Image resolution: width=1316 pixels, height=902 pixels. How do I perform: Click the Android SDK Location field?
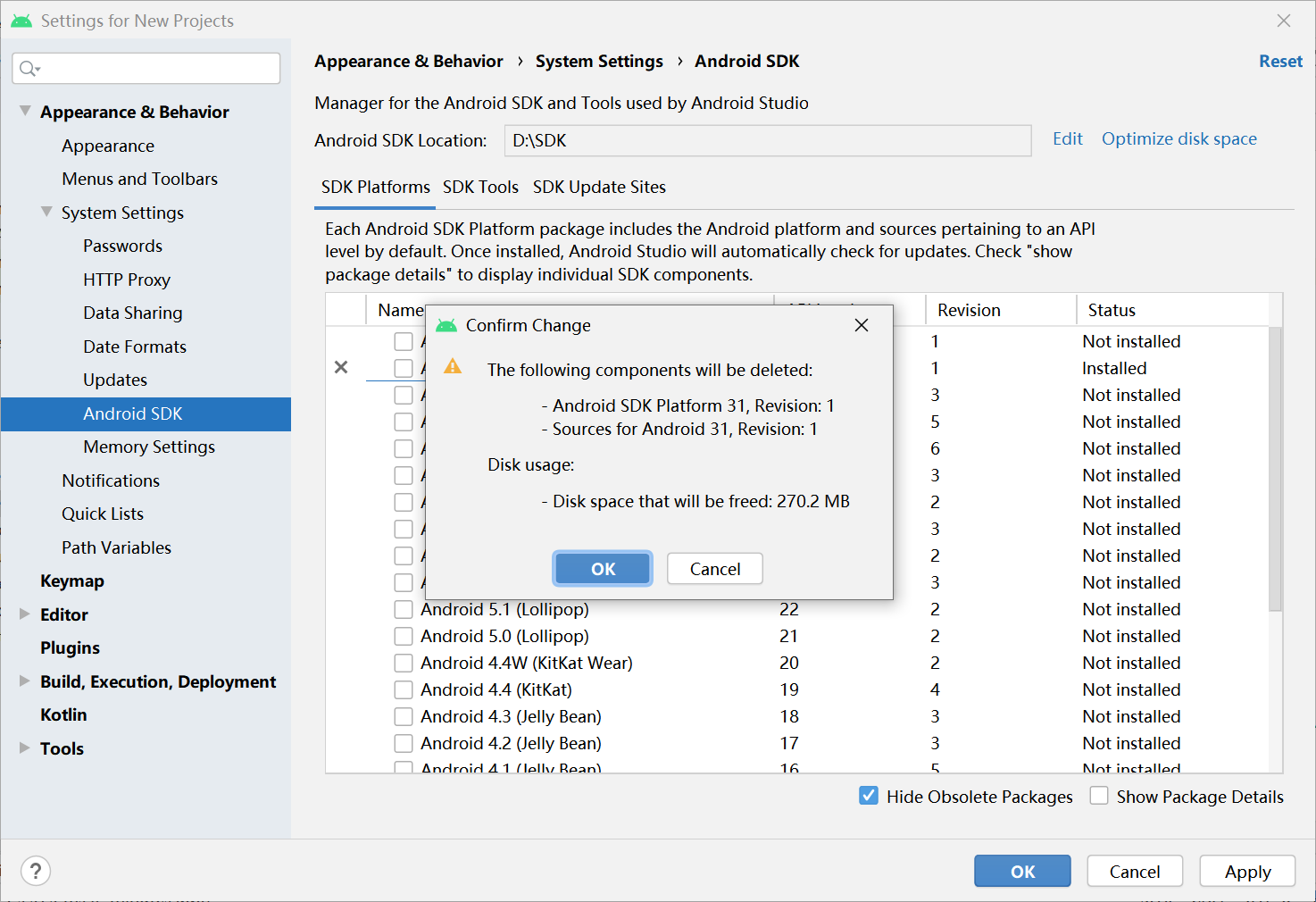pos(768,140)
